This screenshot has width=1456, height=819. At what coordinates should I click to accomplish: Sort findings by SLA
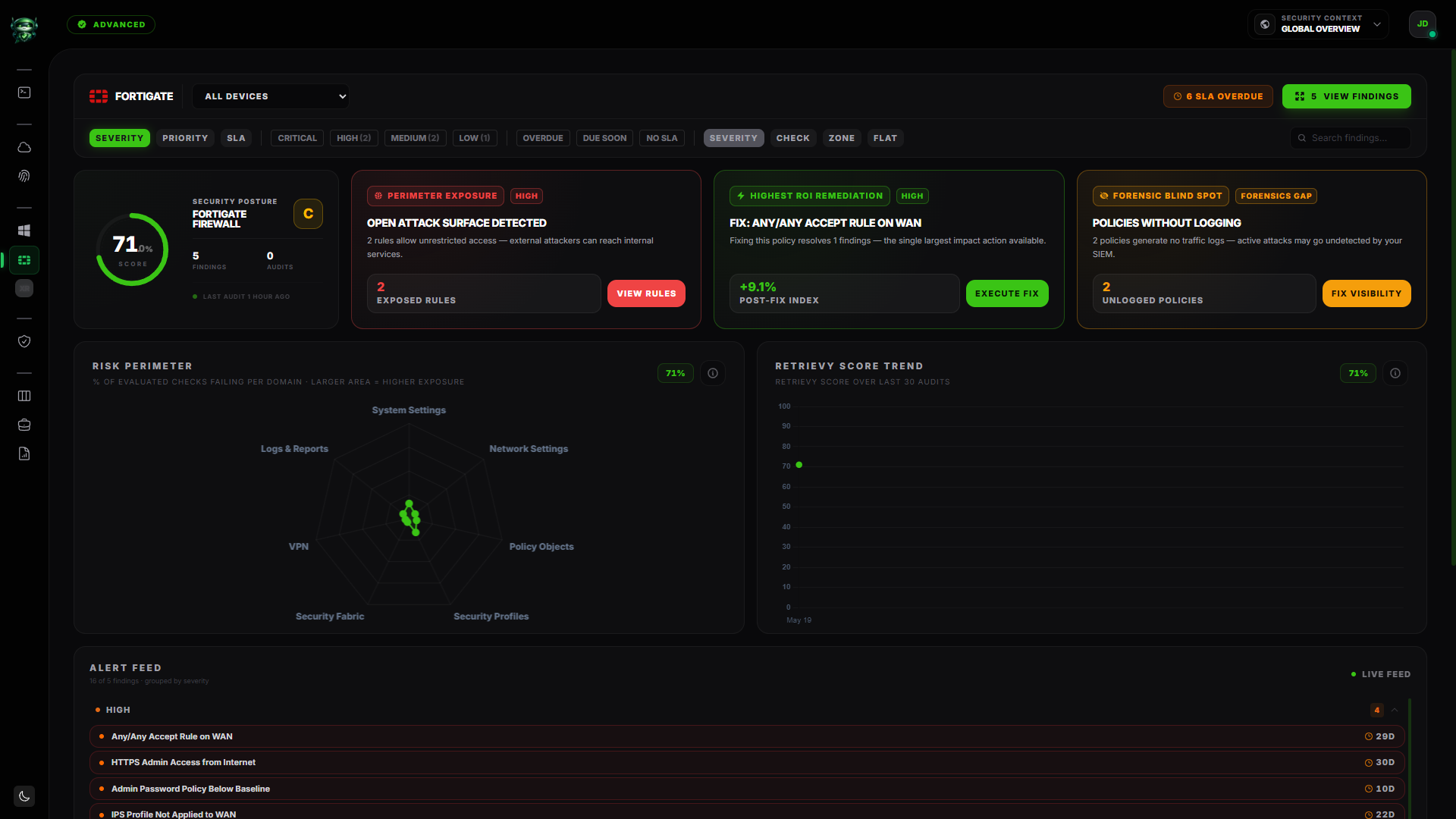point(236,138)
